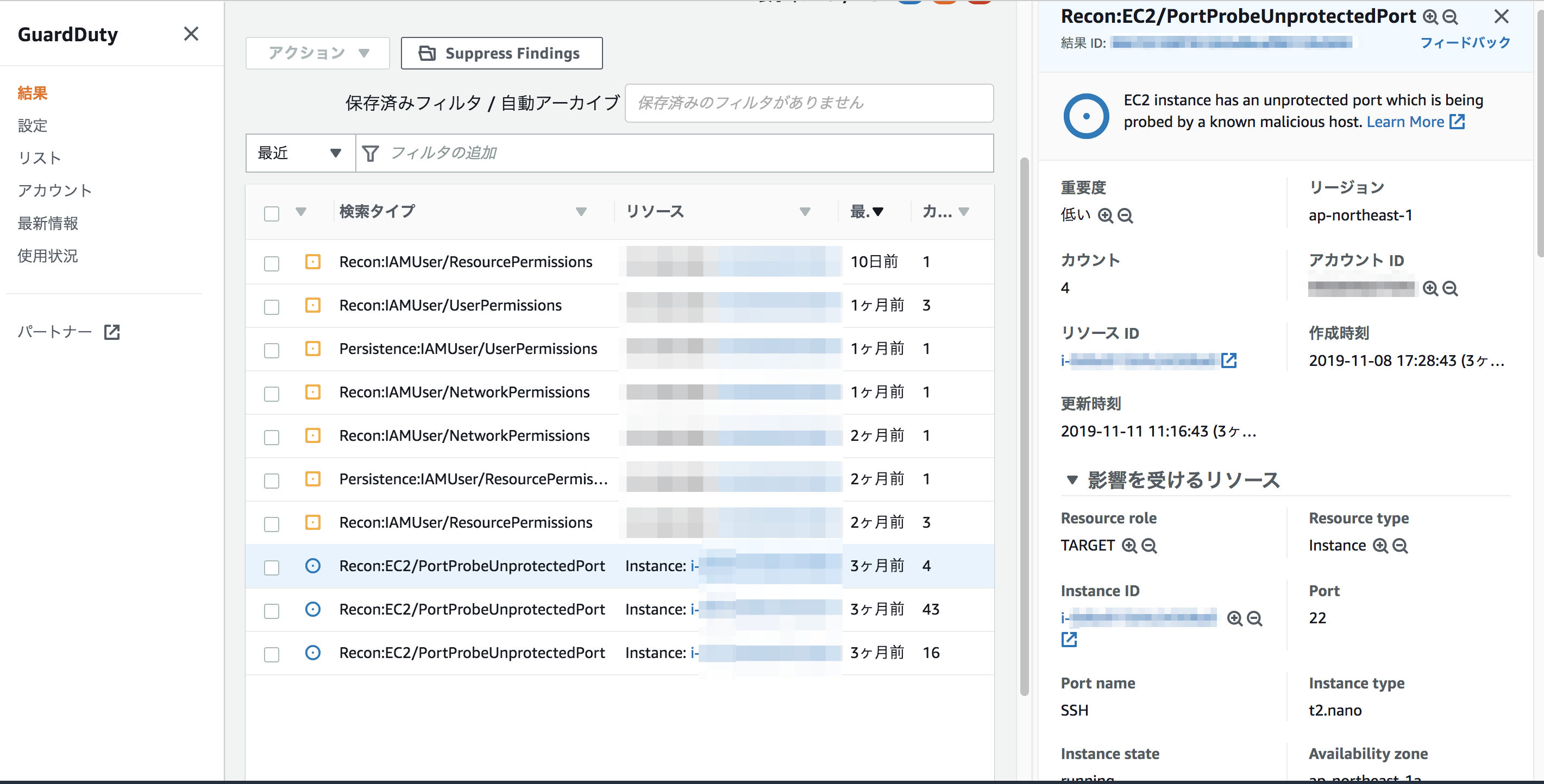This screenshot has height=784, width=1544.
Task: Go to 使用状況 in the sidebar
Action: 47,256
